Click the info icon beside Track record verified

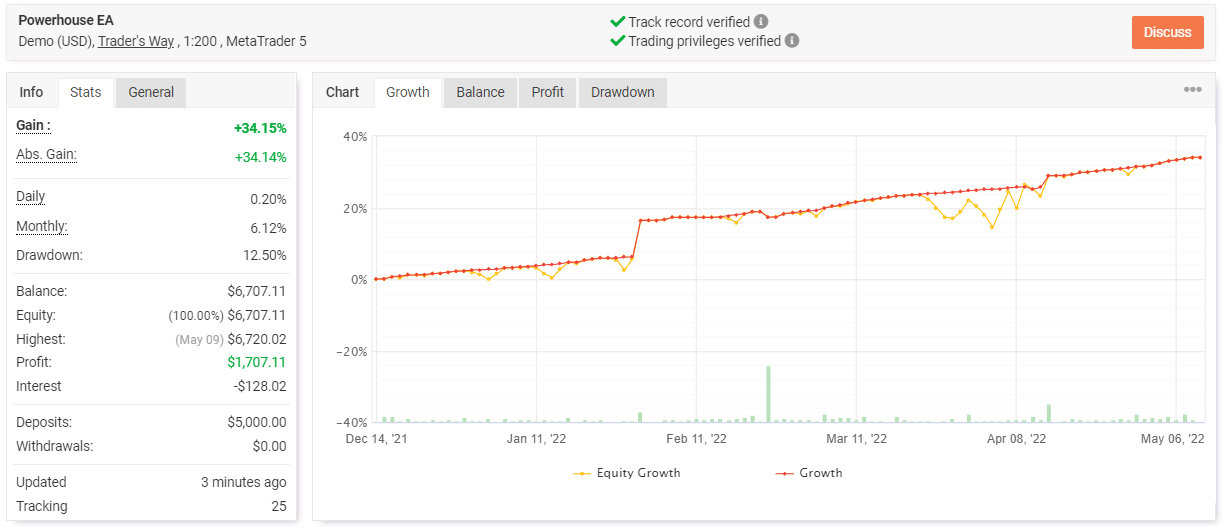762,21
